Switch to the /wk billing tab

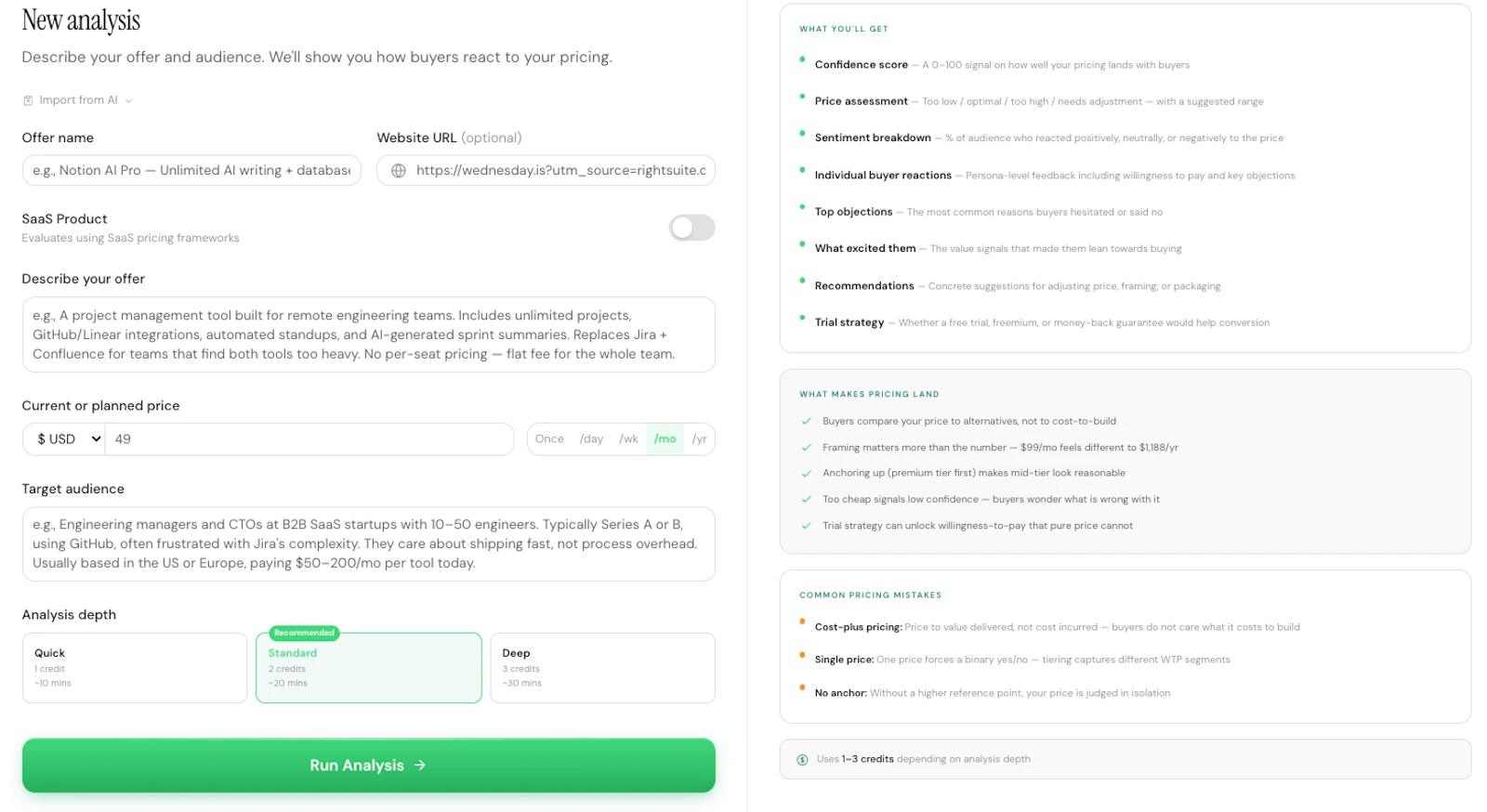(629, 439)
